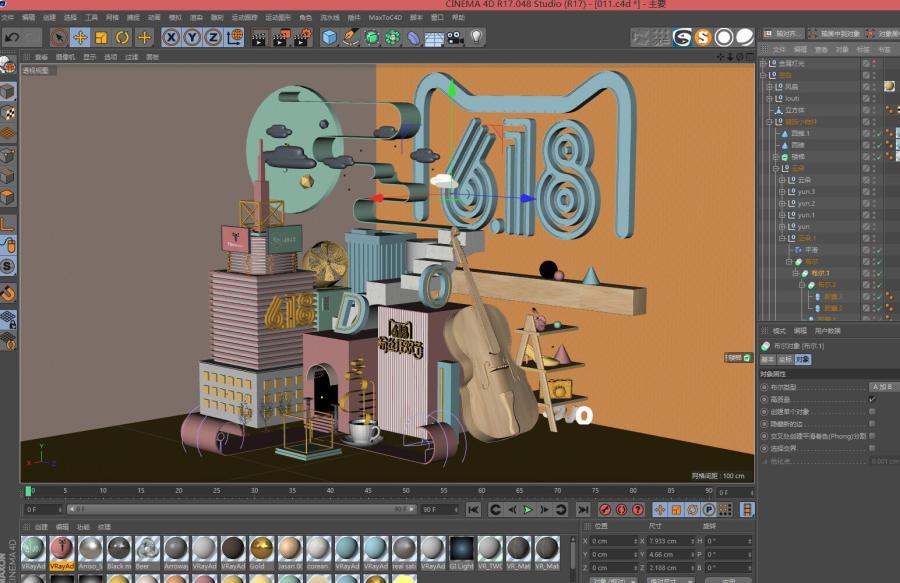Toggle the checked high quality checkbox
The image size is (900, 583).
click(x=872, y=399)
